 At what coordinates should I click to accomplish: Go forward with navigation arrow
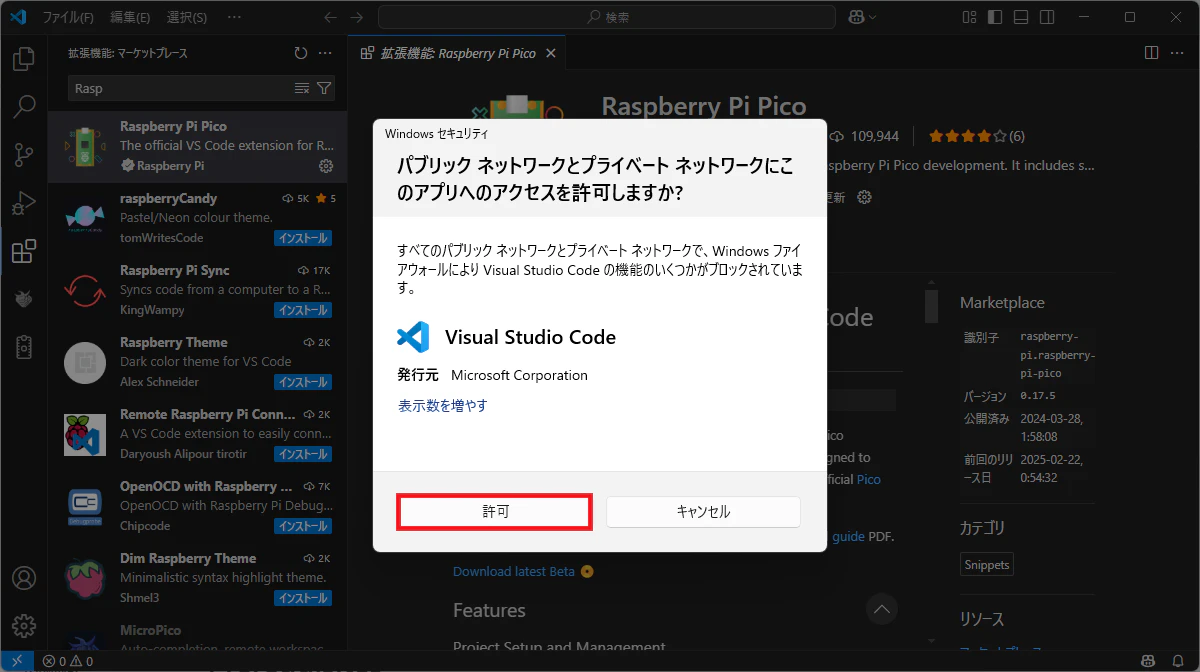click(357, 17)
